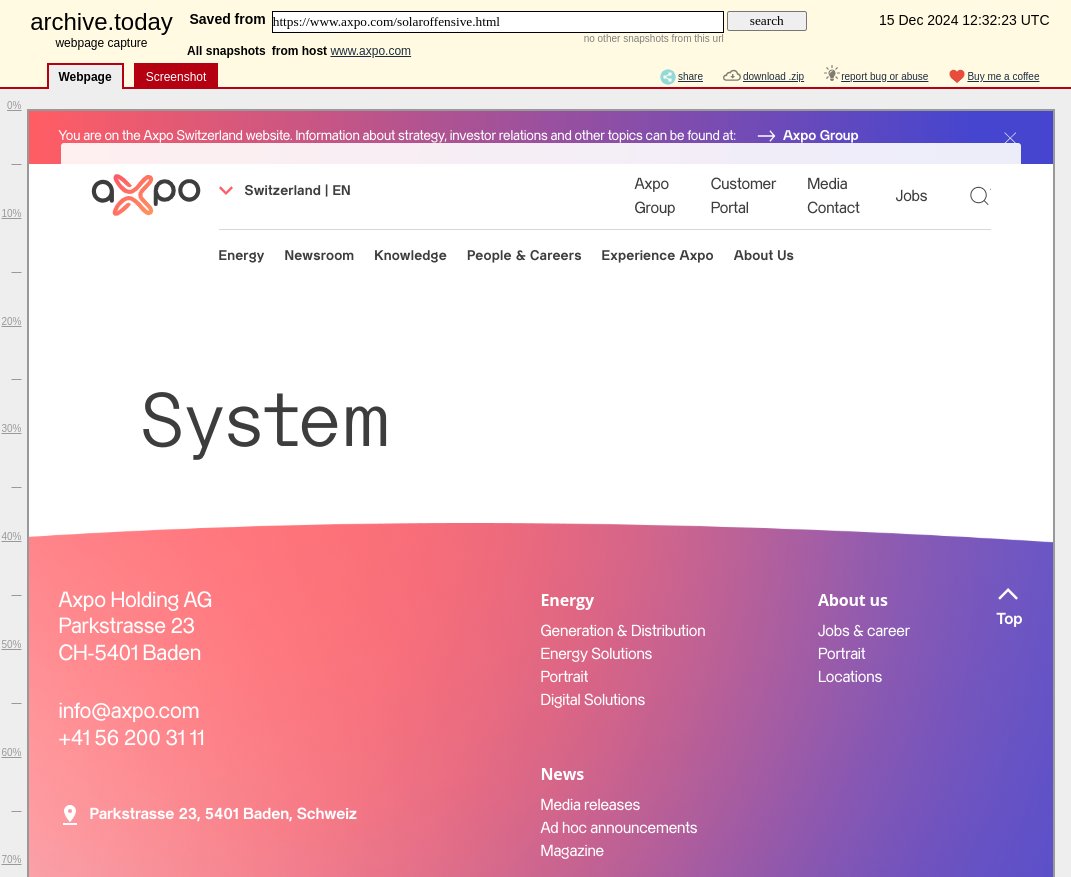Click the map pin location icon
This screenshot has height=877, width=1071.
click(x=70, y=814)
